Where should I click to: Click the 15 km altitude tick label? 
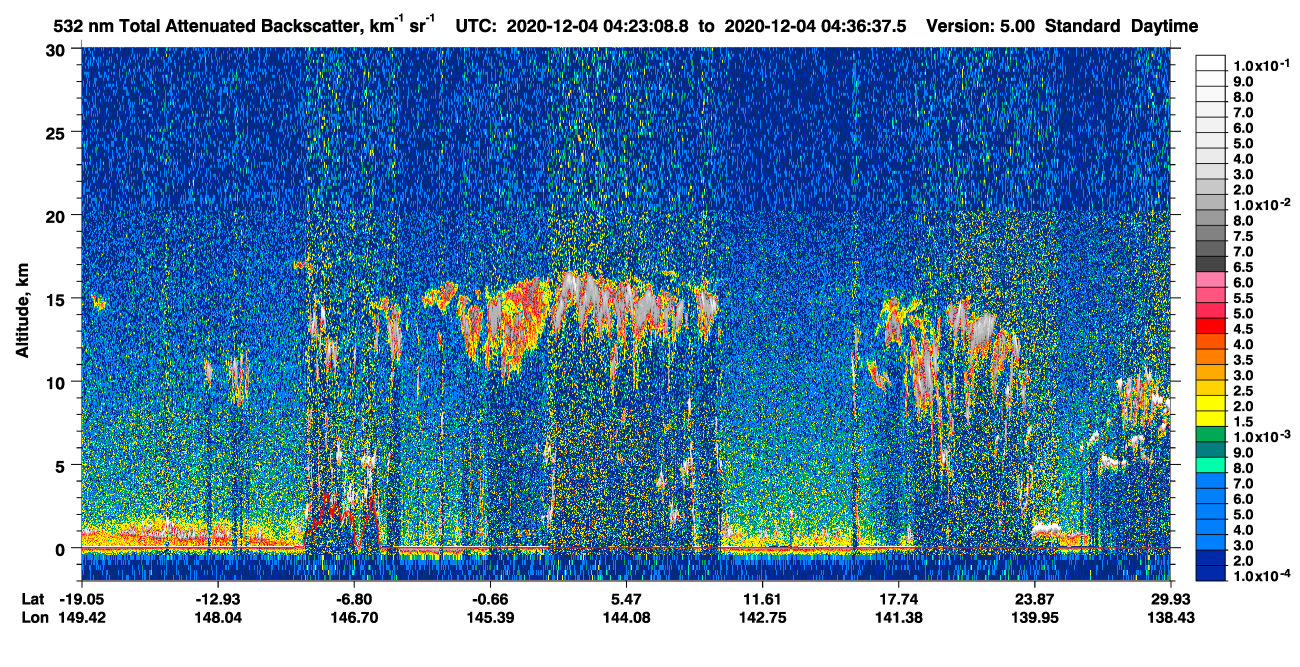[x=59, y=298]
